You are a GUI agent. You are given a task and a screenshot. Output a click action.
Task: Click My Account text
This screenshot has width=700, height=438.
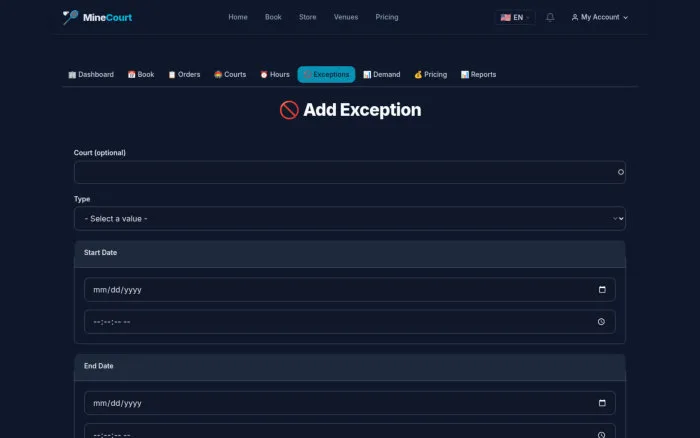pos(600,17)
